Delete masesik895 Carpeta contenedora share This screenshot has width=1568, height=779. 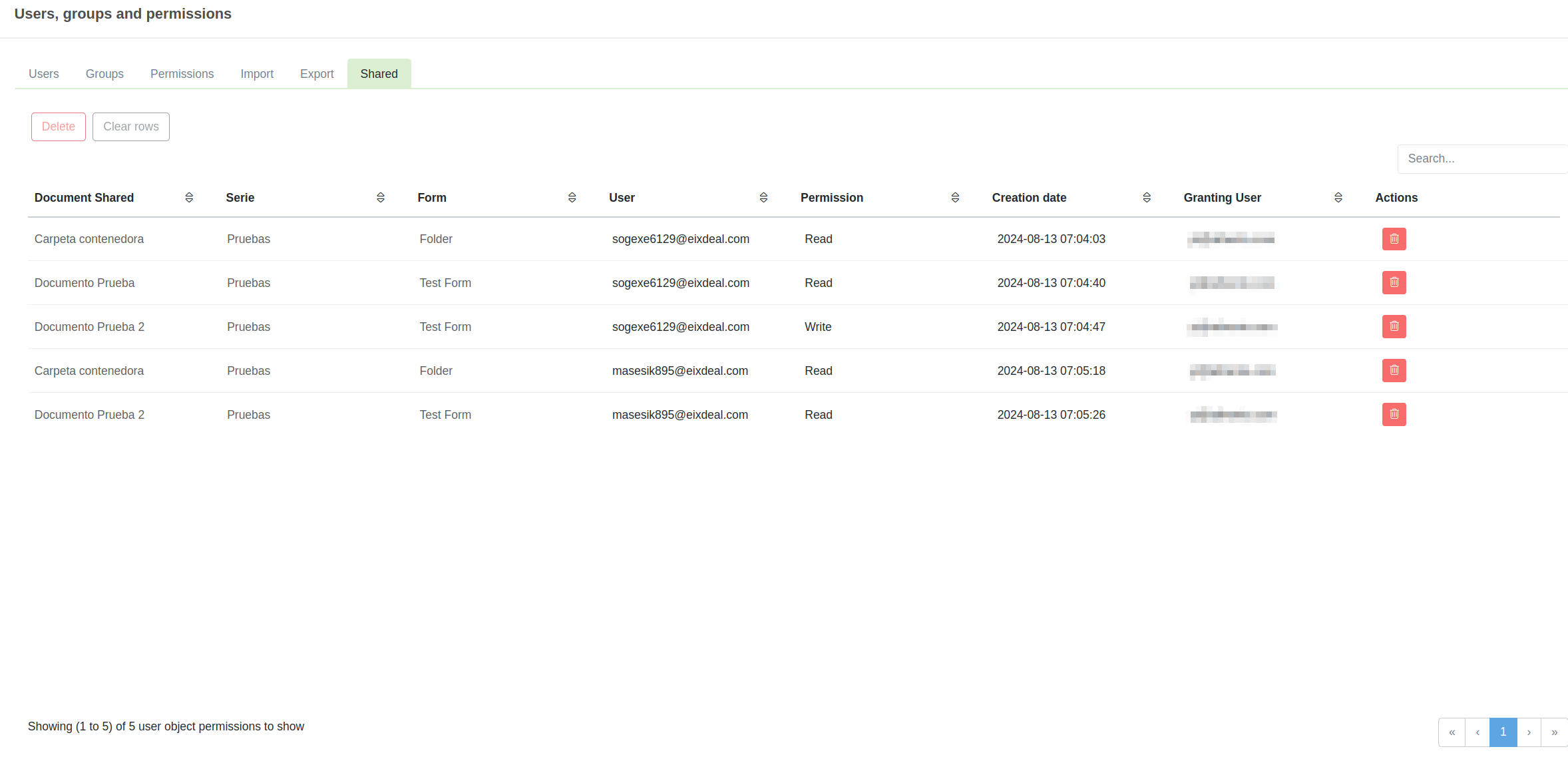click(x=1394, y=371)
